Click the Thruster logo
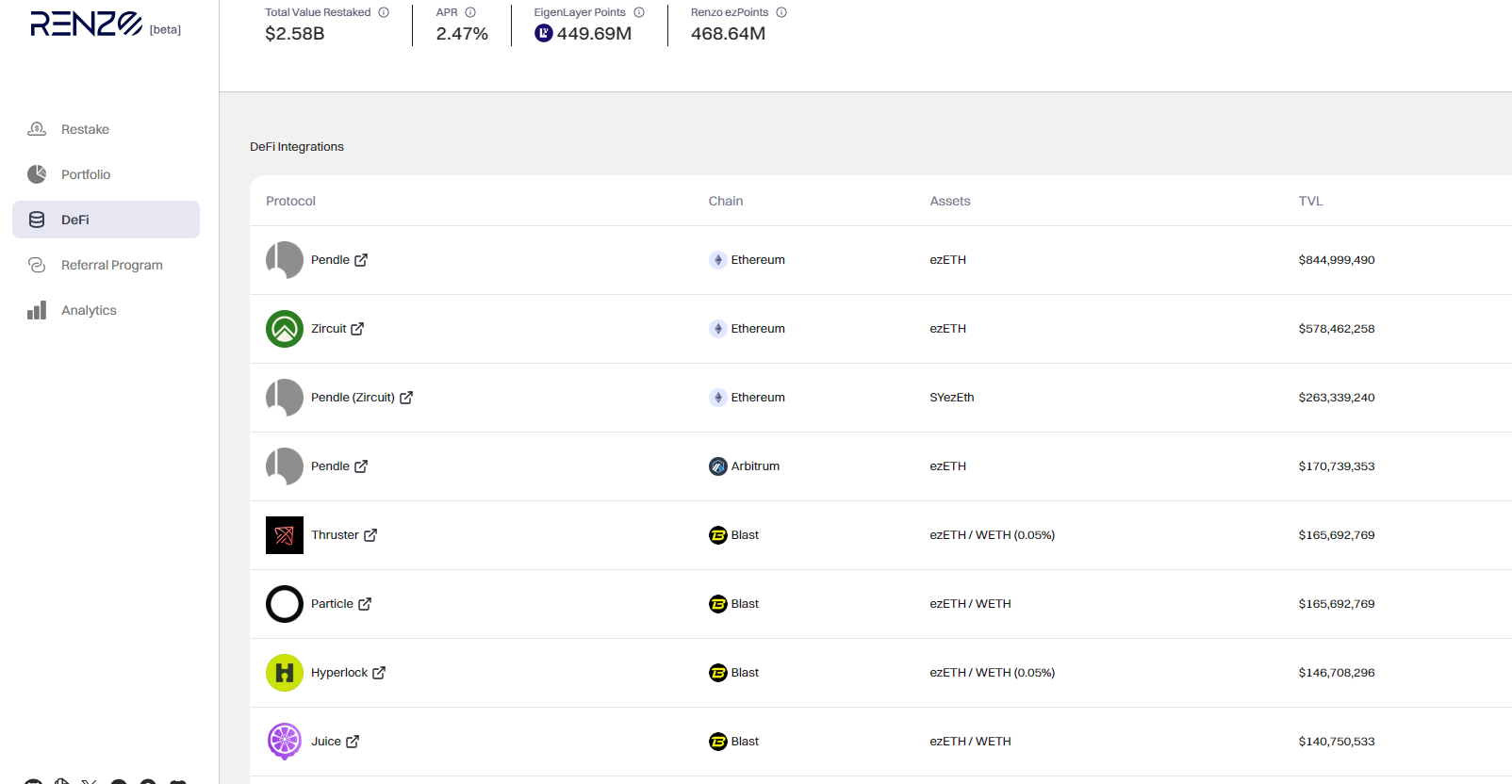This screenshot has height=784, width=1512. coord(285,535)
